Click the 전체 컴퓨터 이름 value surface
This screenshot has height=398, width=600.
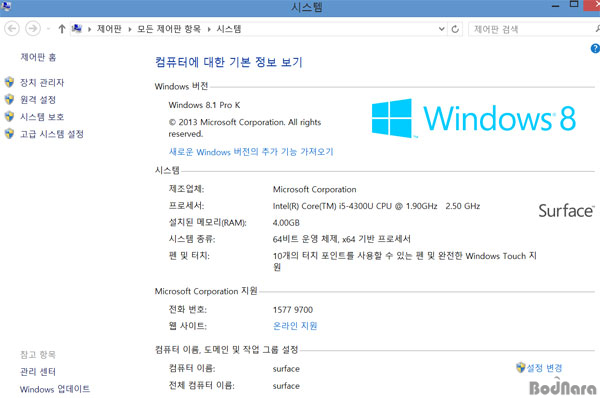point(286,386)
